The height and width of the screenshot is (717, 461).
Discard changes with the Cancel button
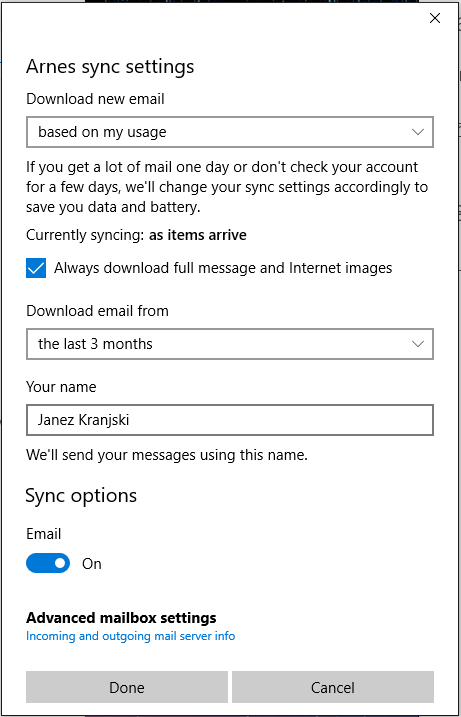(x=332, y=687)
